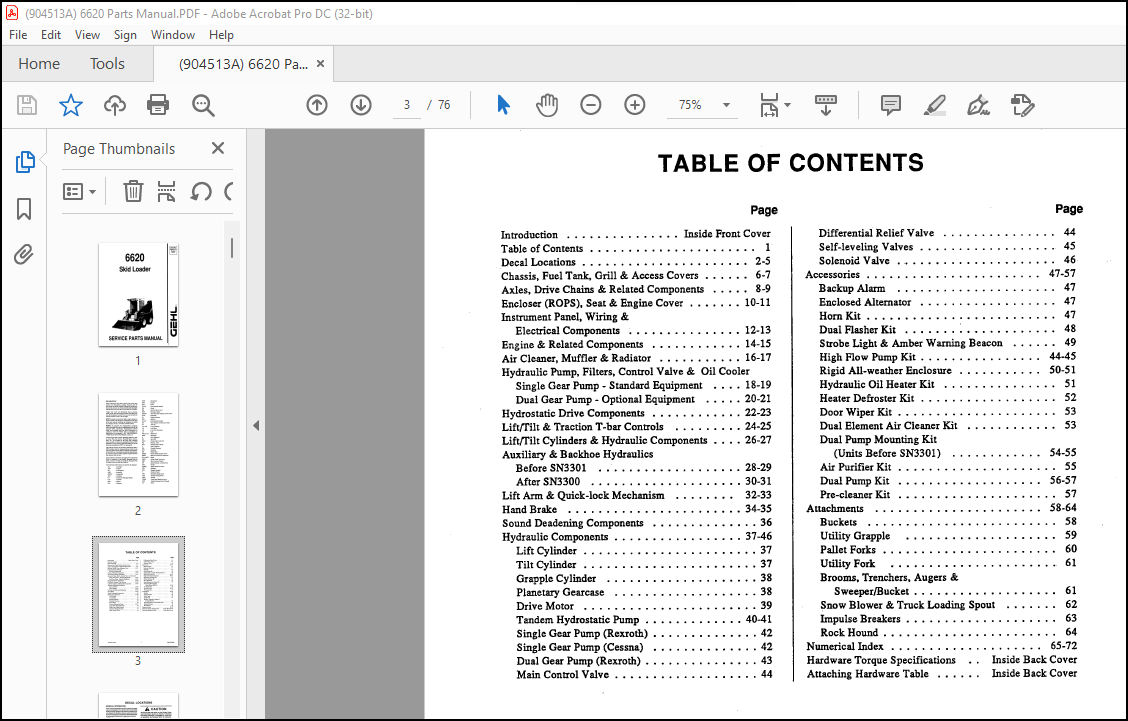
Task: Switch to the Tools tab
Action: pos(107,63)
